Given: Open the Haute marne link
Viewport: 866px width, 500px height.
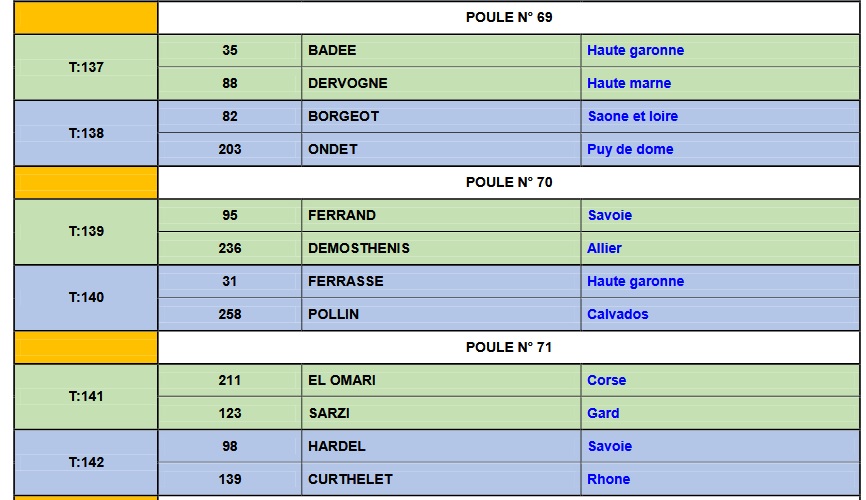Looking at the screenshot, I should click(629, 83).
